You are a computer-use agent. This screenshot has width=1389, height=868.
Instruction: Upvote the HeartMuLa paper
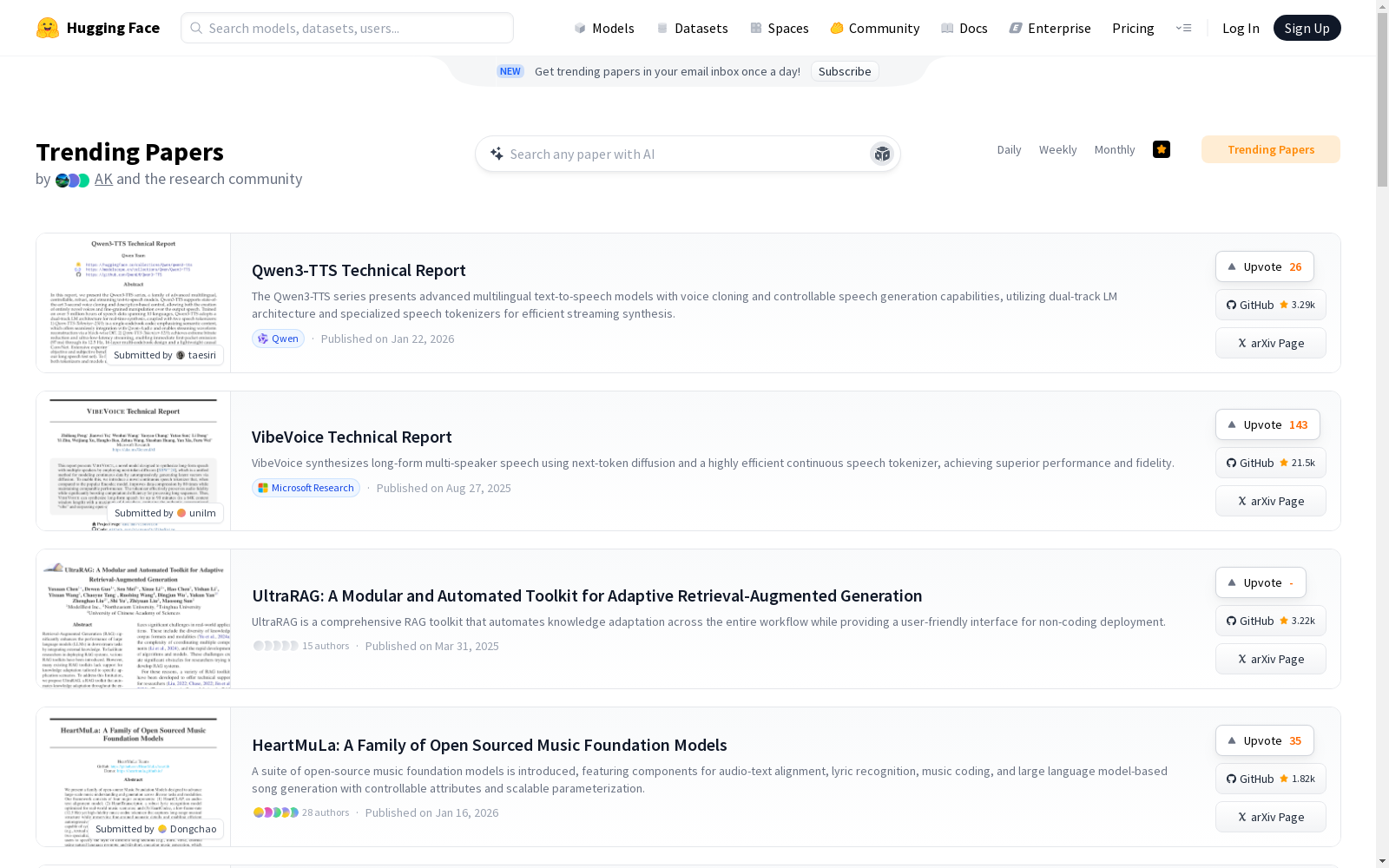click(x=1265, y=740)
